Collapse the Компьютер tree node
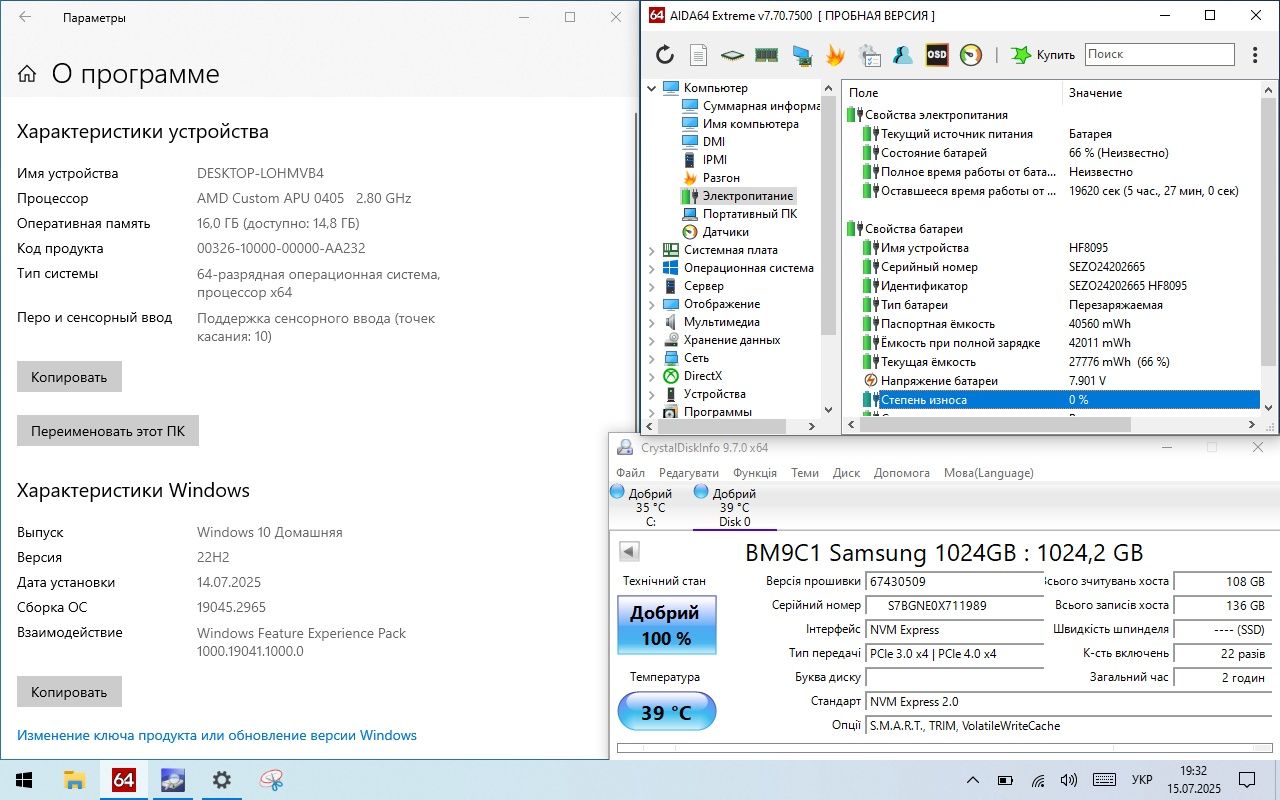 point(652,88)
